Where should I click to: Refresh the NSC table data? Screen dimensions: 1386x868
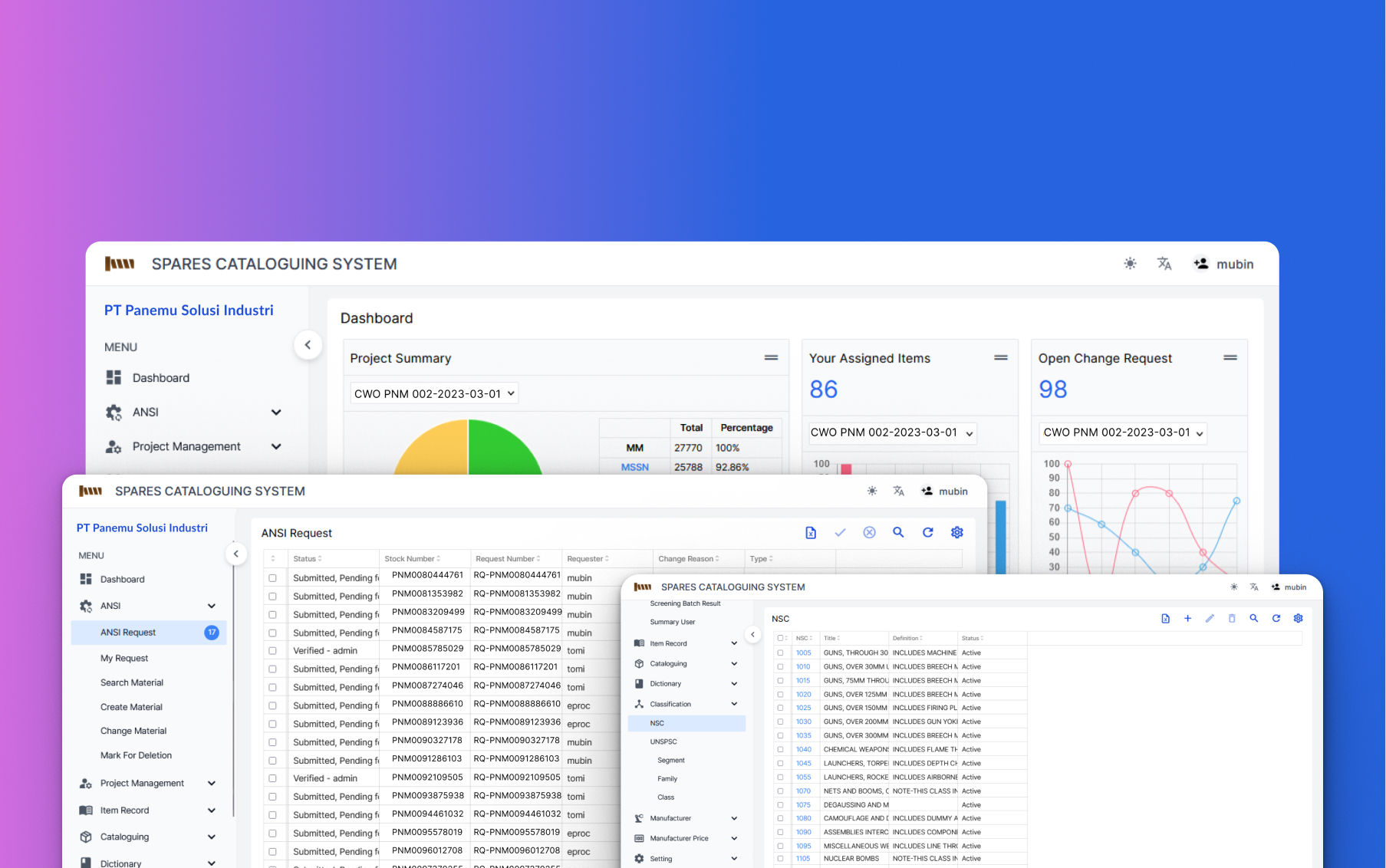[1276, 618]
